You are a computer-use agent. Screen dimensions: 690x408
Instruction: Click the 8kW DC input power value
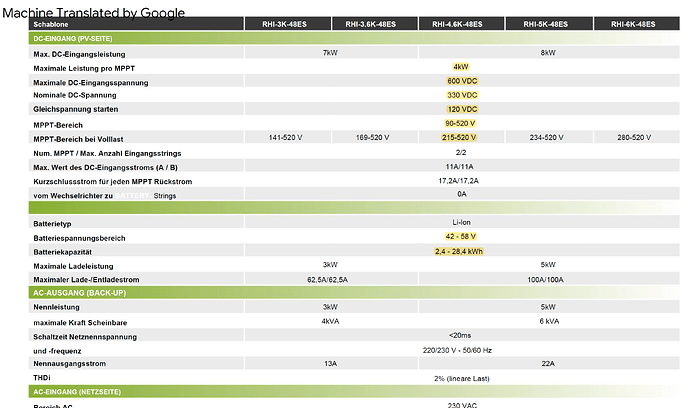tap(548, 53)
